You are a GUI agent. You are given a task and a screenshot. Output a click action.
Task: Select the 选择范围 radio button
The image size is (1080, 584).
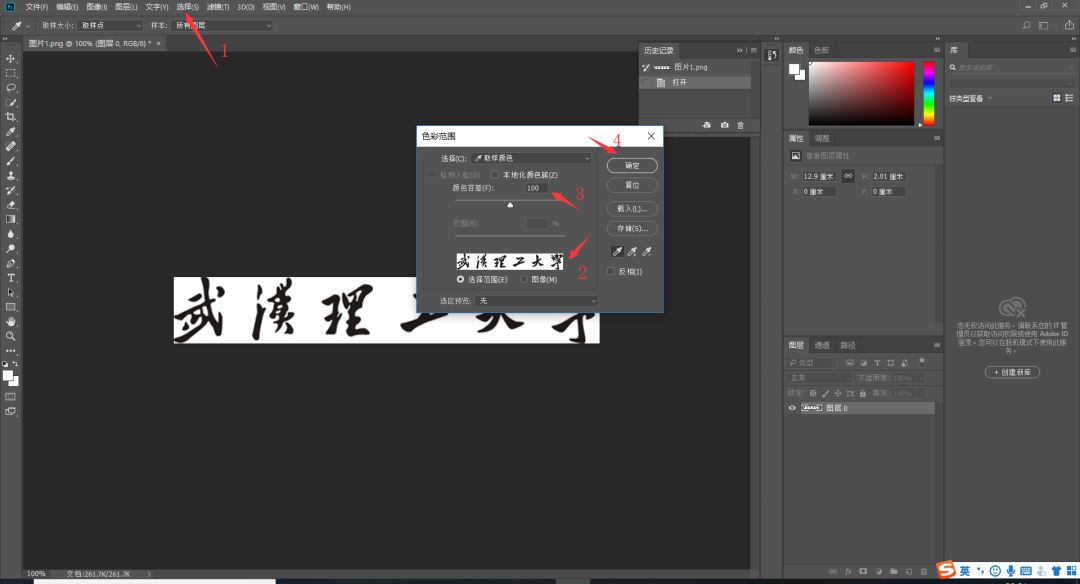[x=460, y=280]
